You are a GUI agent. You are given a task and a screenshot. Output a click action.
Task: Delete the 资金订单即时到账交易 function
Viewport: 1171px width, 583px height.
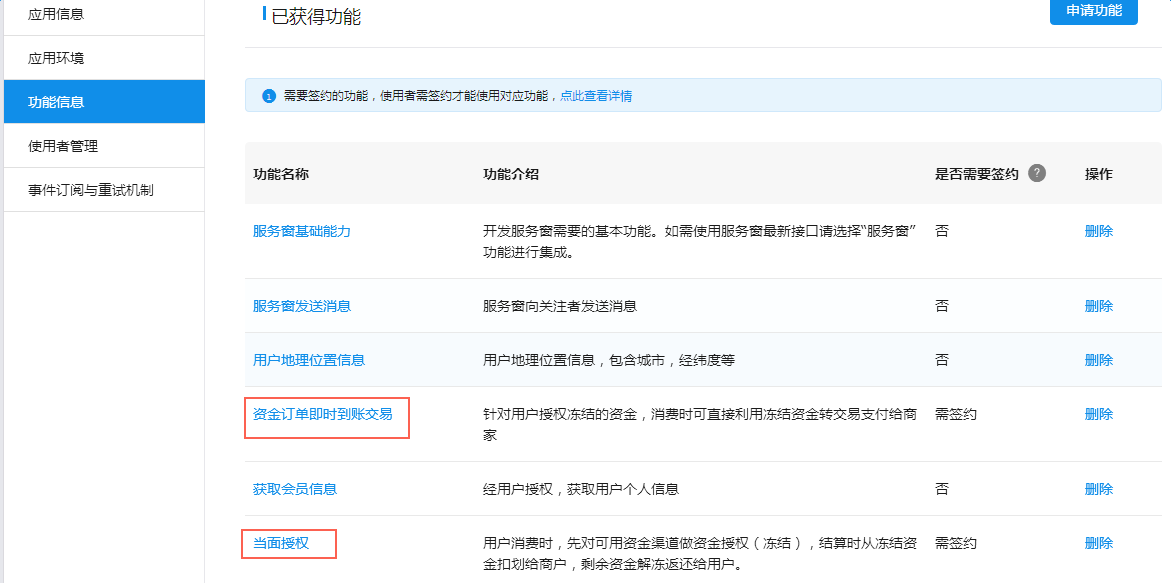click(1099, 414)
